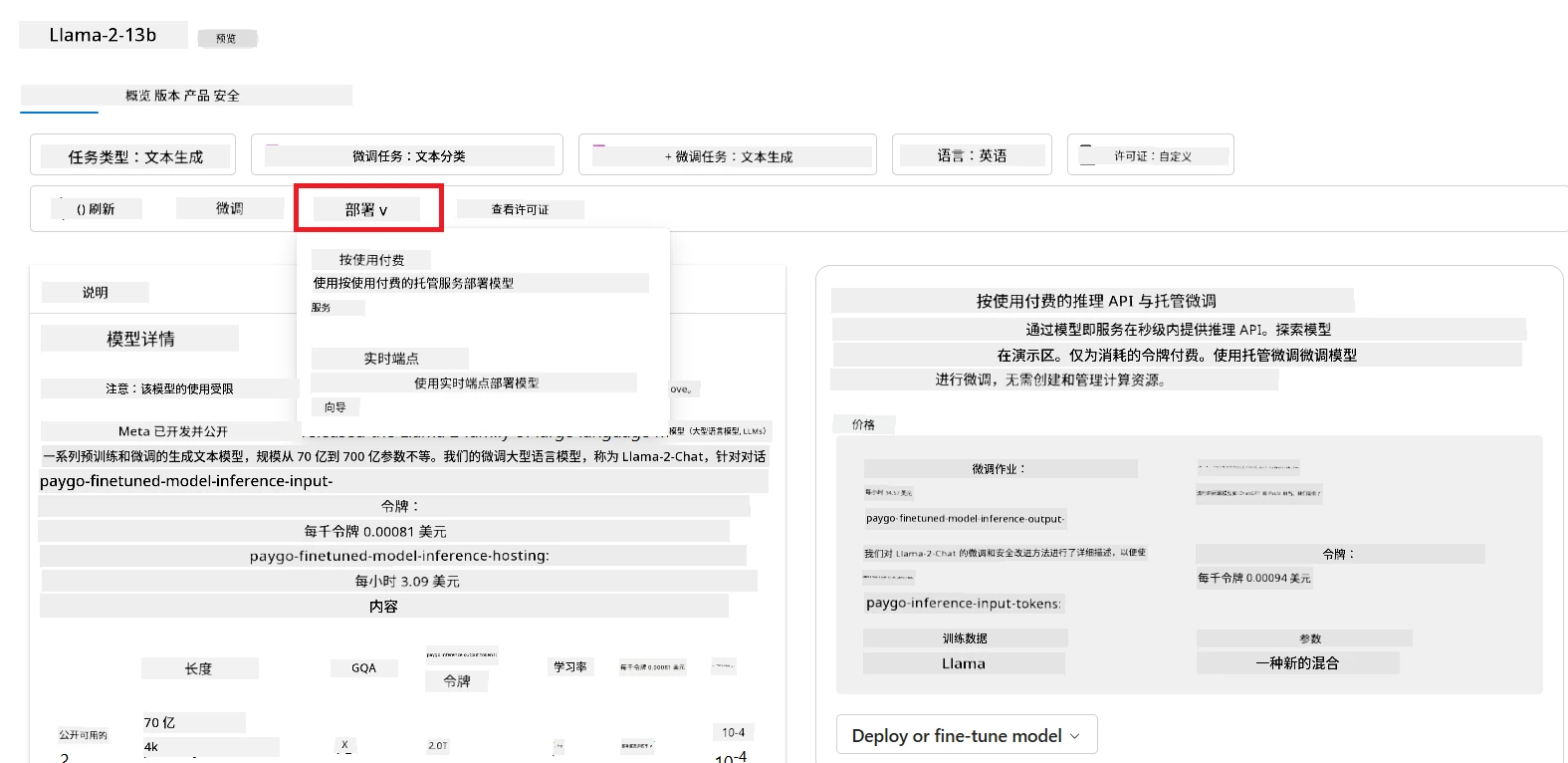Click the paygo-finetuned-model-inference-input- line

pos(186,481)
